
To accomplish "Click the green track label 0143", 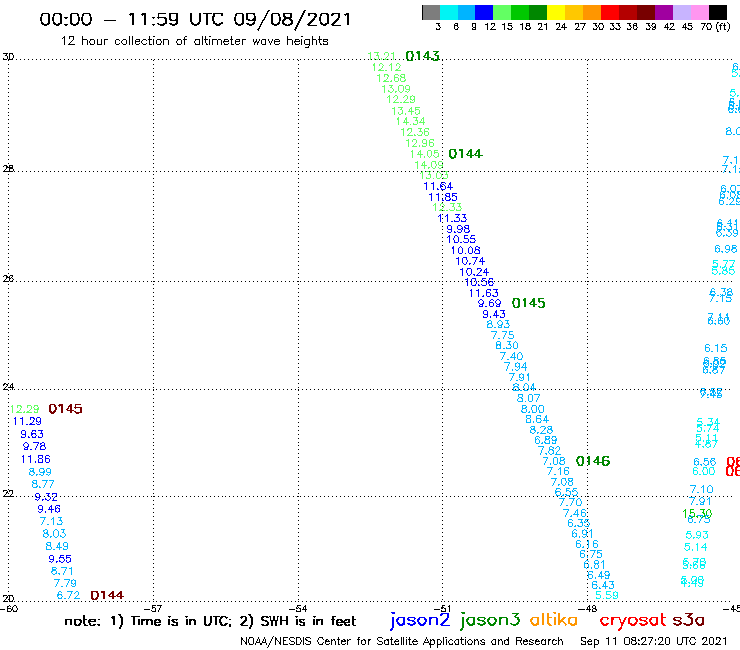I will [x=422, y=56].
